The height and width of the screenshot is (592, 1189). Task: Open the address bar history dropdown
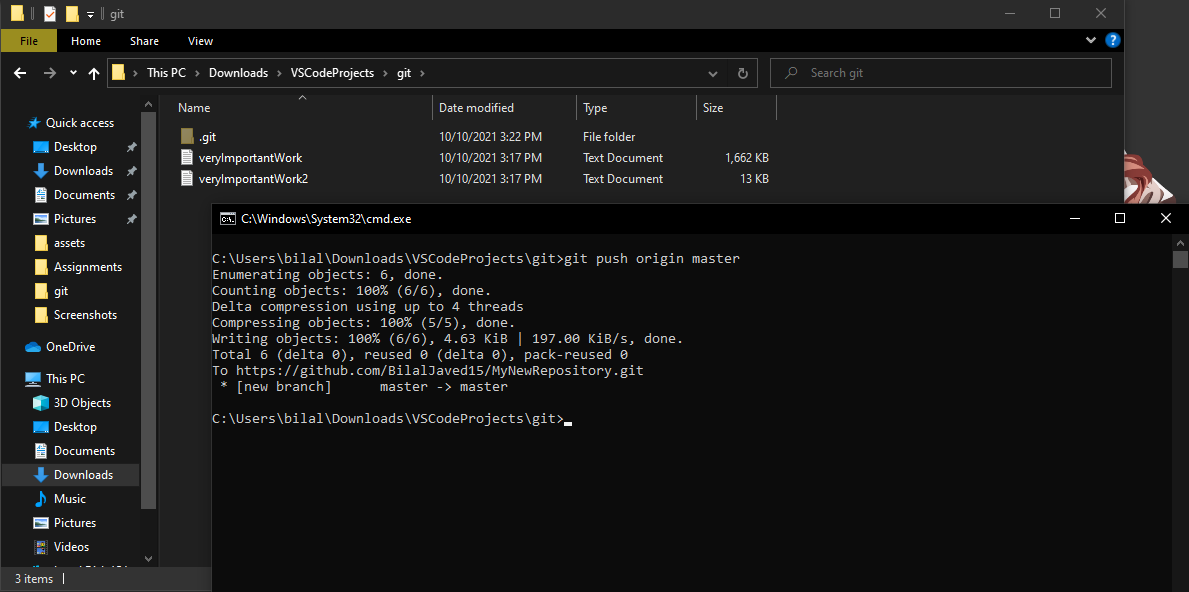tap(712, 73)
